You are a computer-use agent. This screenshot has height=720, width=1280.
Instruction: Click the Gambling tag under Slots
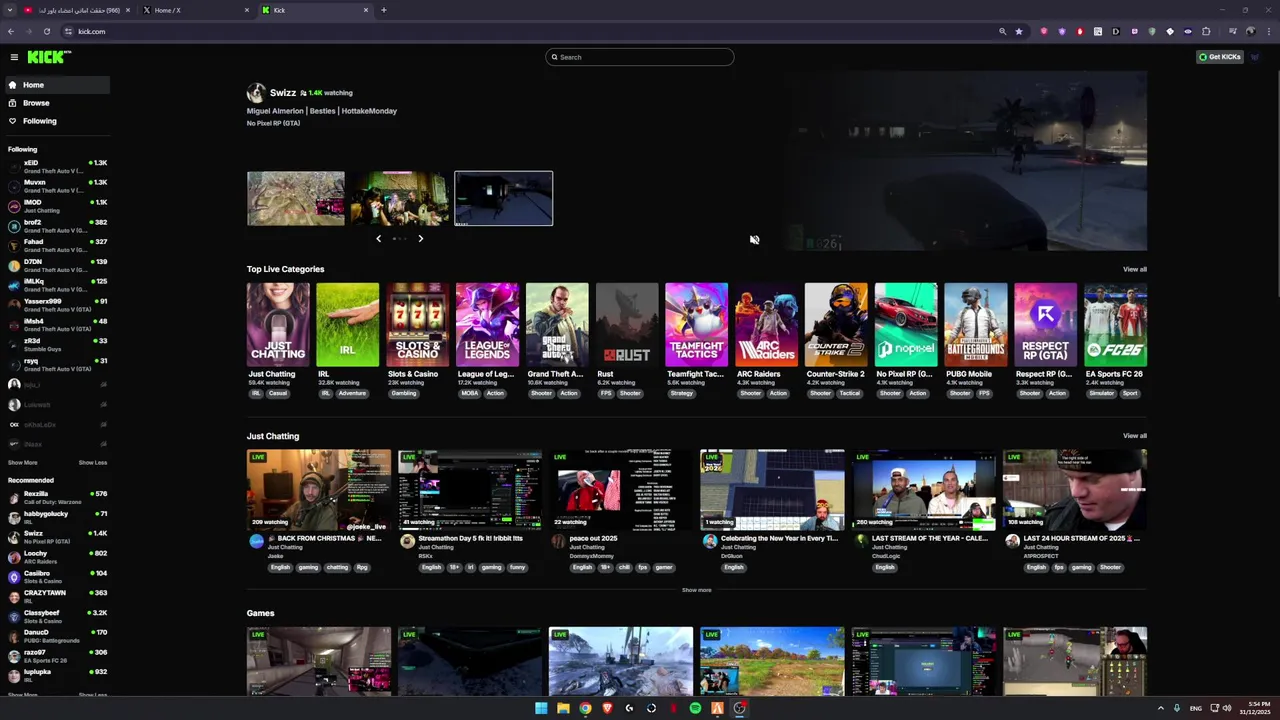coord(404,393)
